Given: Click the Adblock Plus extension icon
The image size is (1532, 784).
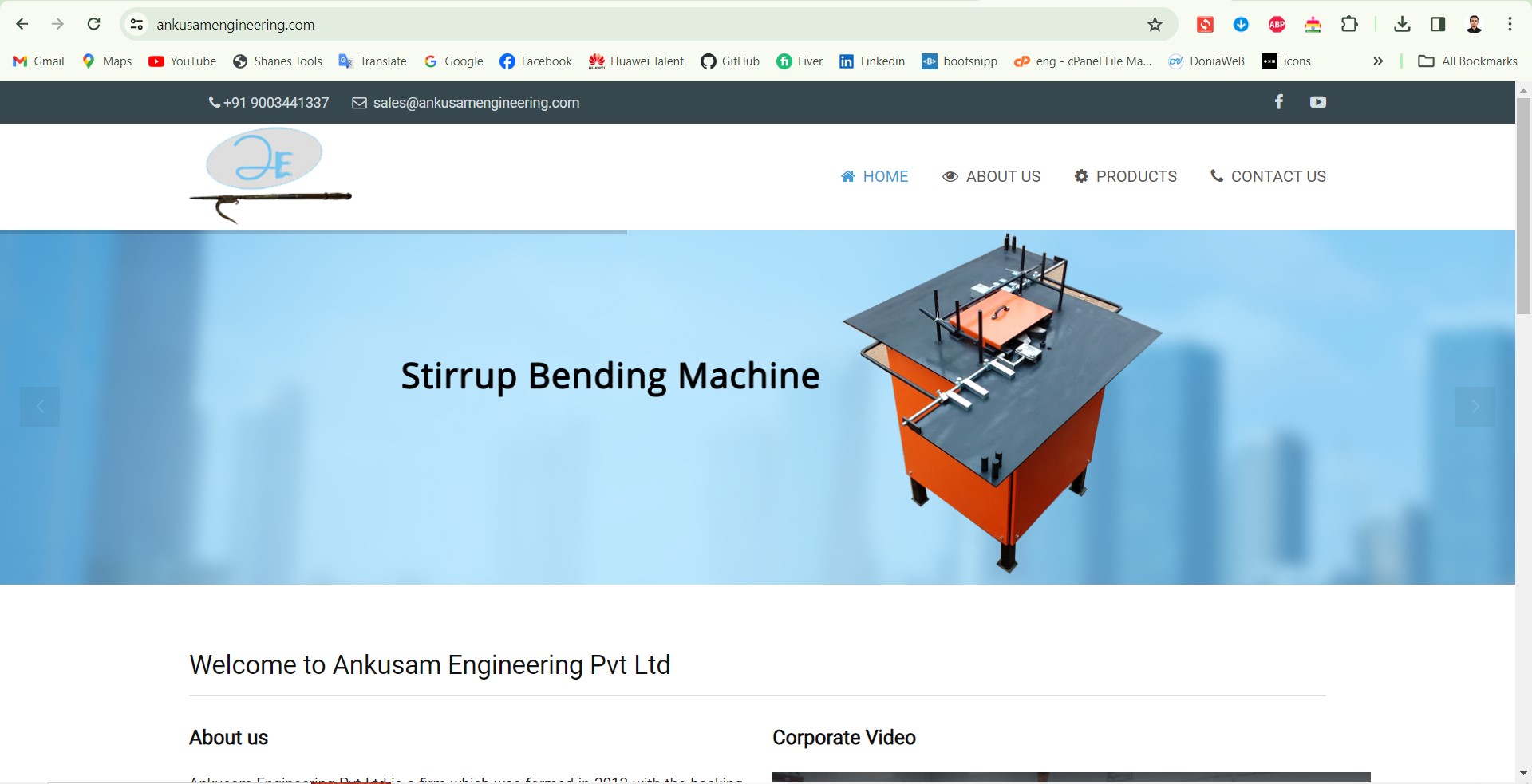Looking at the screenshot, I should [x=1277, y=25].
